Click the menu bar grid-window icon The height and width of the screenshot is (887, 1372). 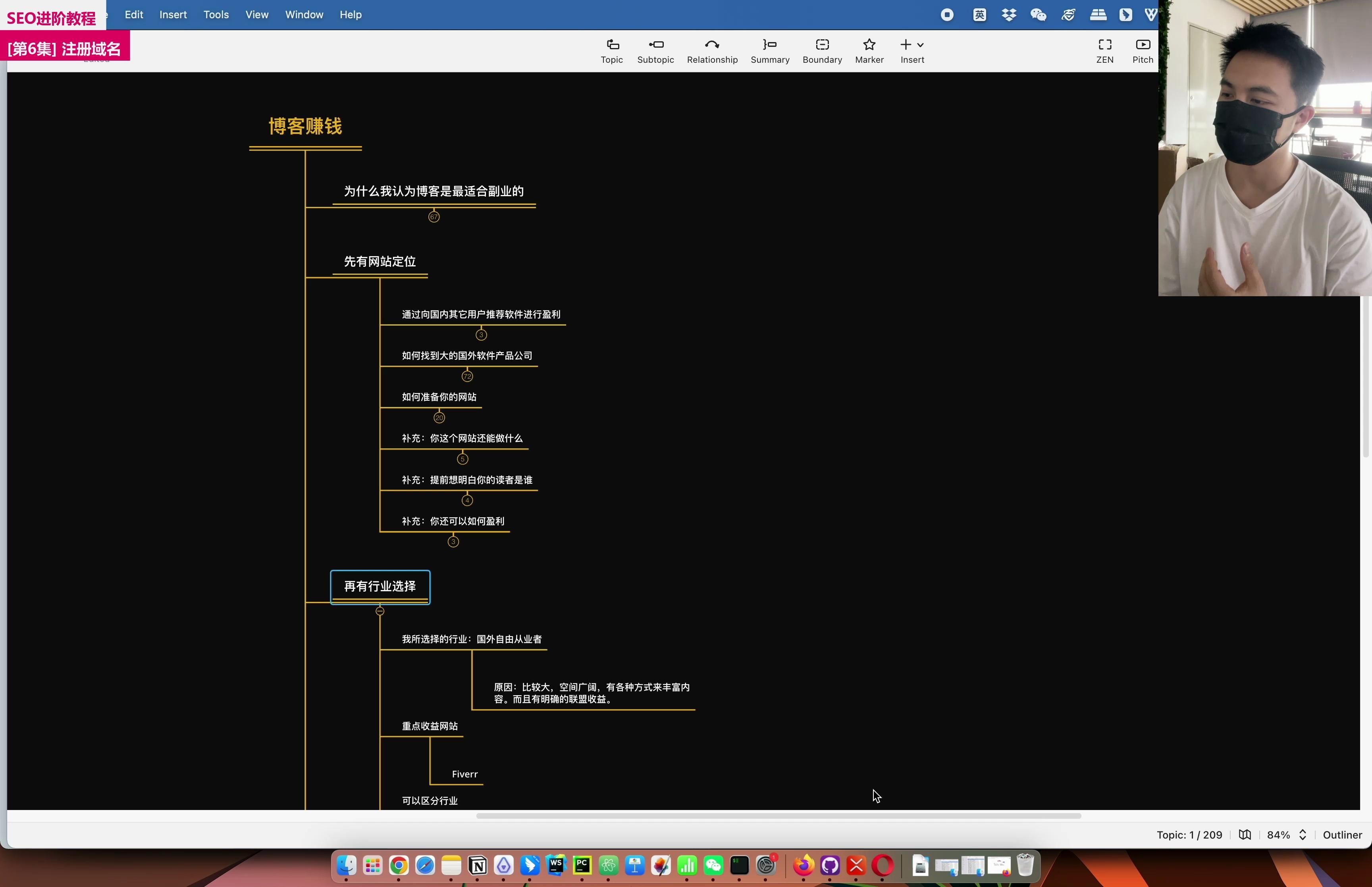(x=1098, y=15)
